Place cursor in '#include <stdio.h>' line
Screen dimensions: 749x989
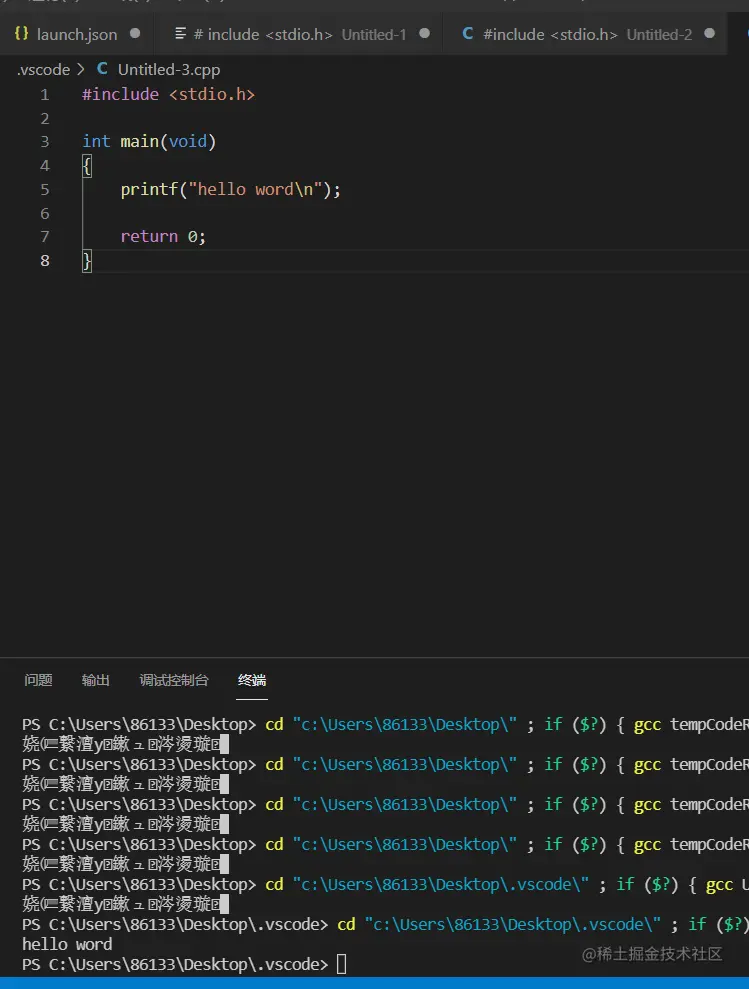coord(168,95)
